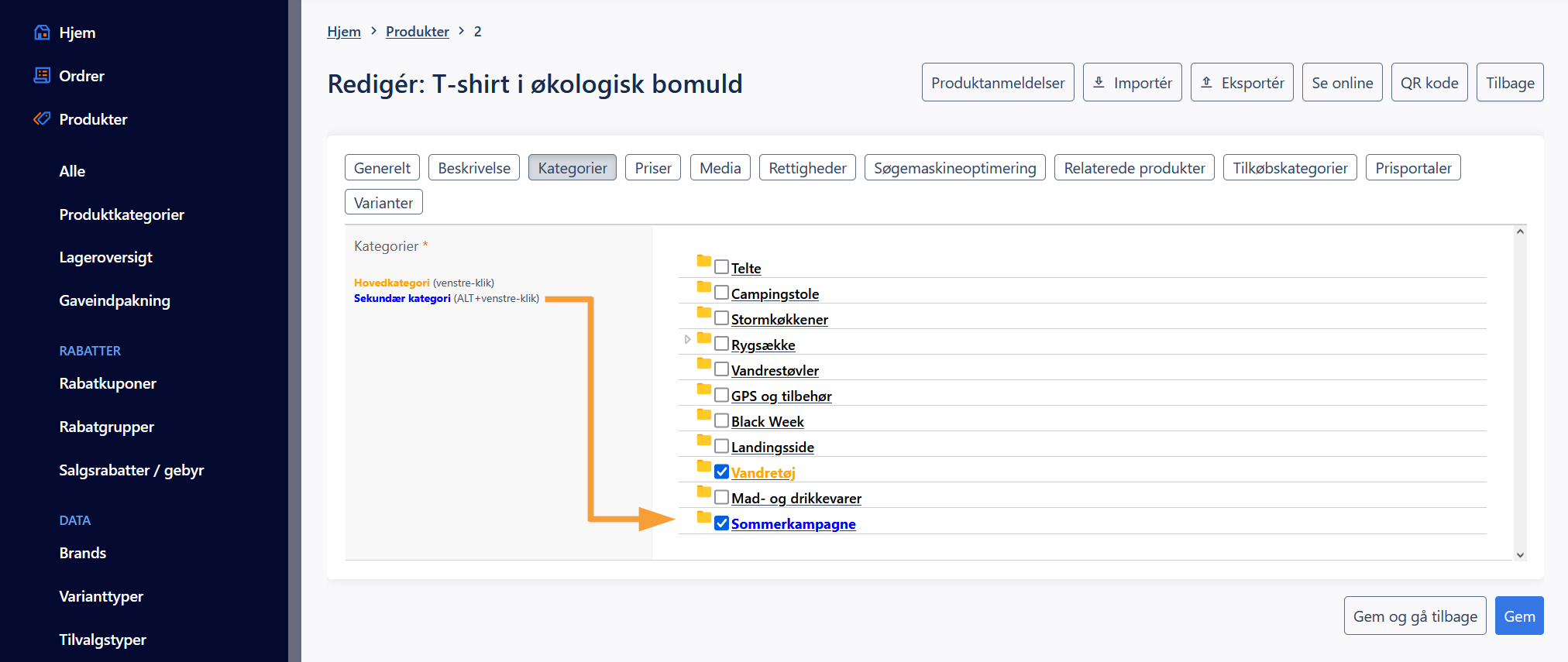Click the Importér button
The height and width of the screenshot is (662, 1568).
[1132, 82]
